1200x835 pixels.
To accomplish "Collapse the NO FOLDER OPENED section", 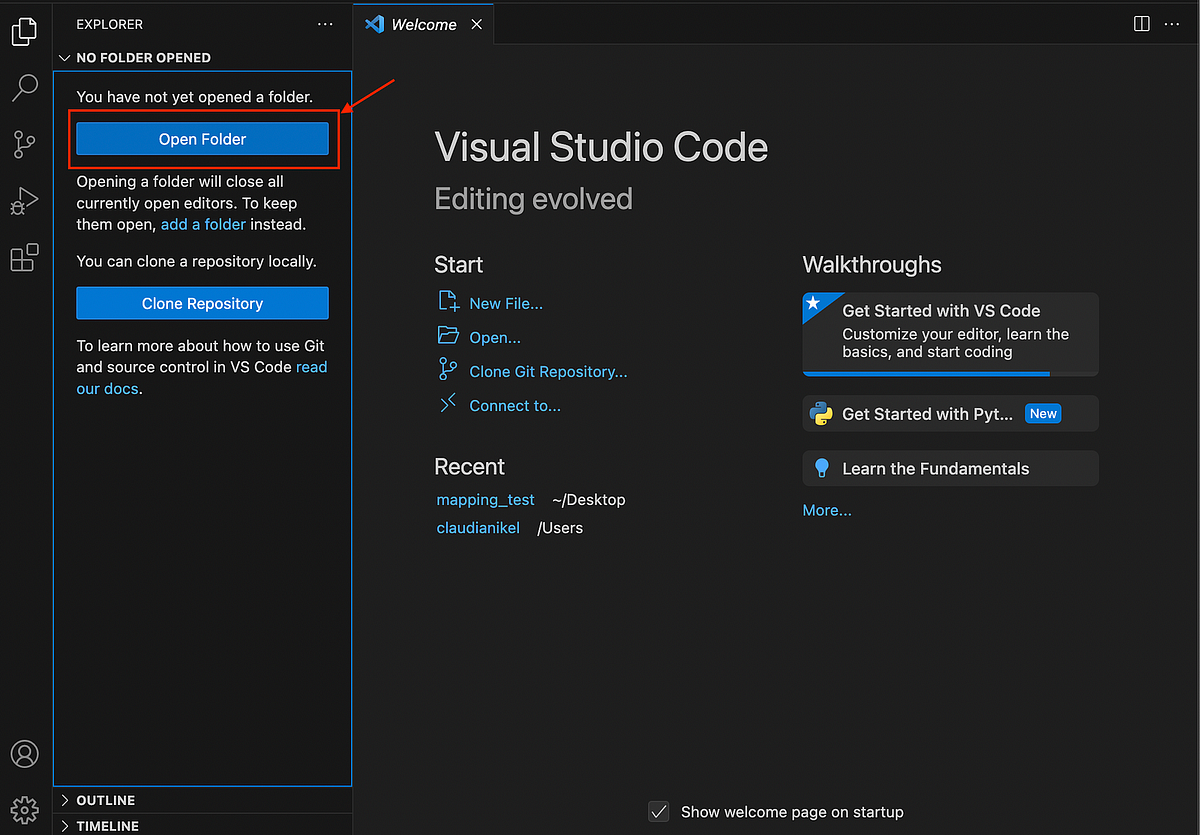I will tap(65, 57).
